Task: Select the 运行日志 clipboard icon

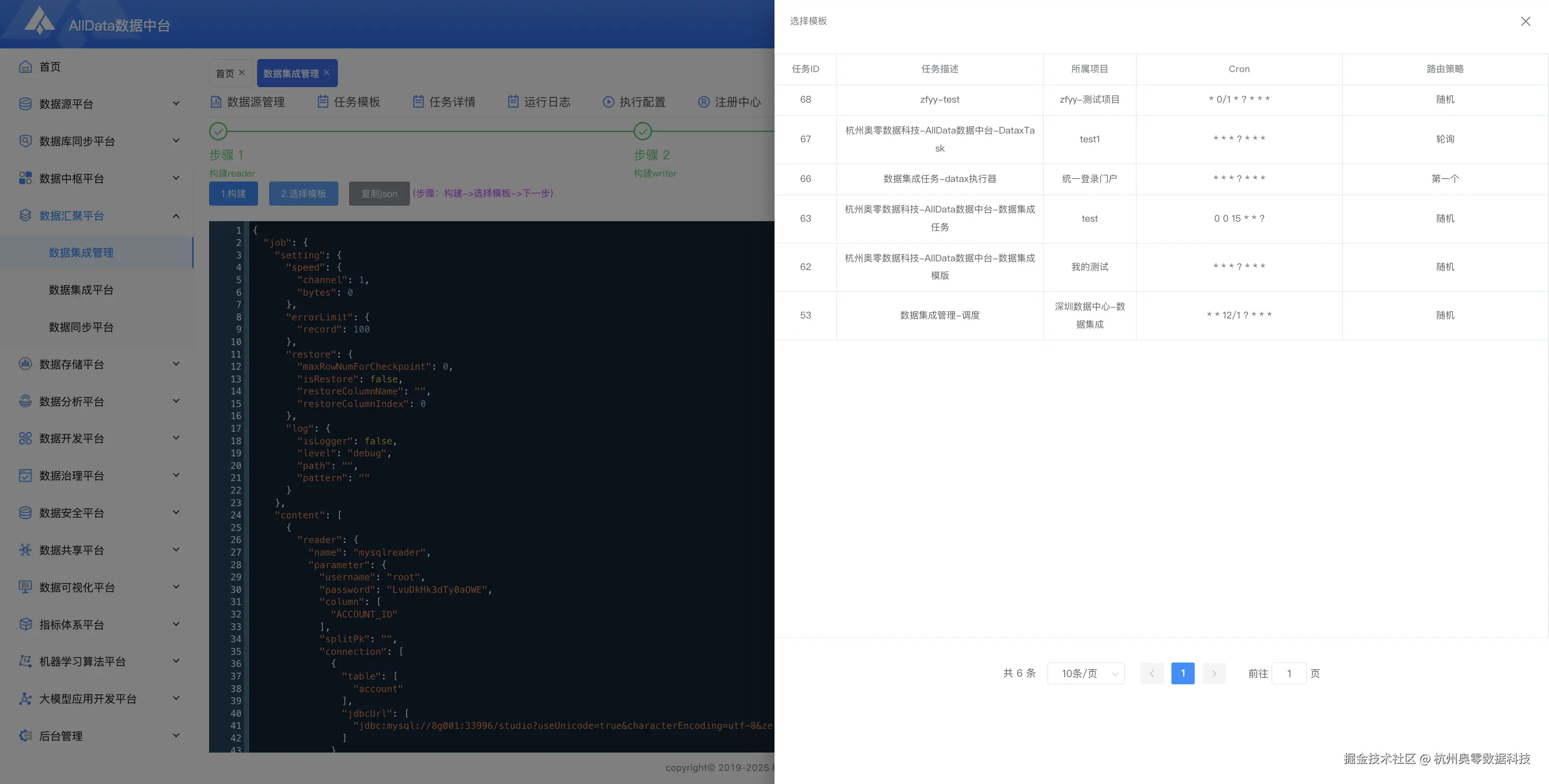Action: (x=514, y=102)
